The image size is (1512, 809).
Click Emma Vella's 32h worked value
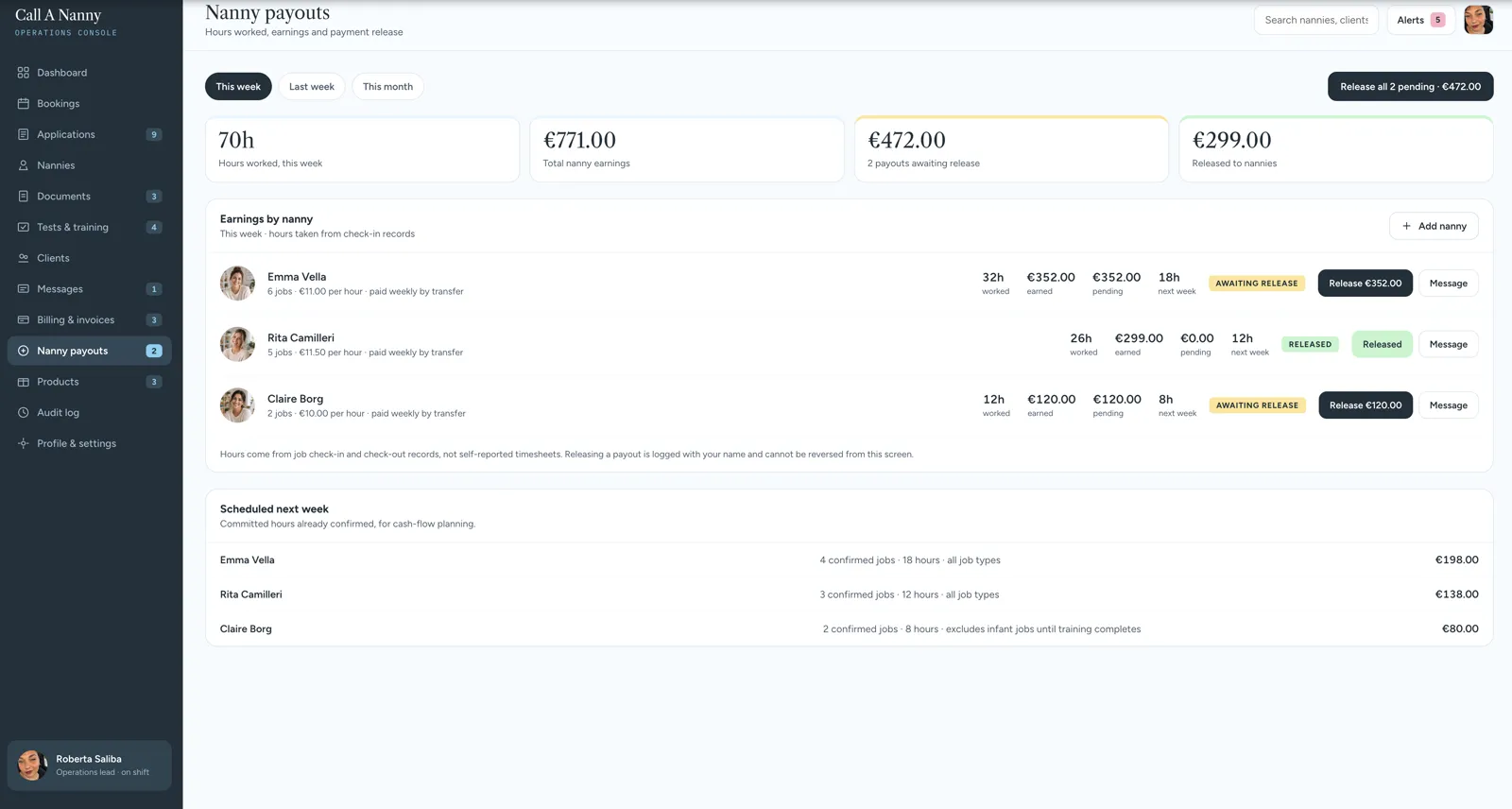pyautogui.click(x=993, y=277)
